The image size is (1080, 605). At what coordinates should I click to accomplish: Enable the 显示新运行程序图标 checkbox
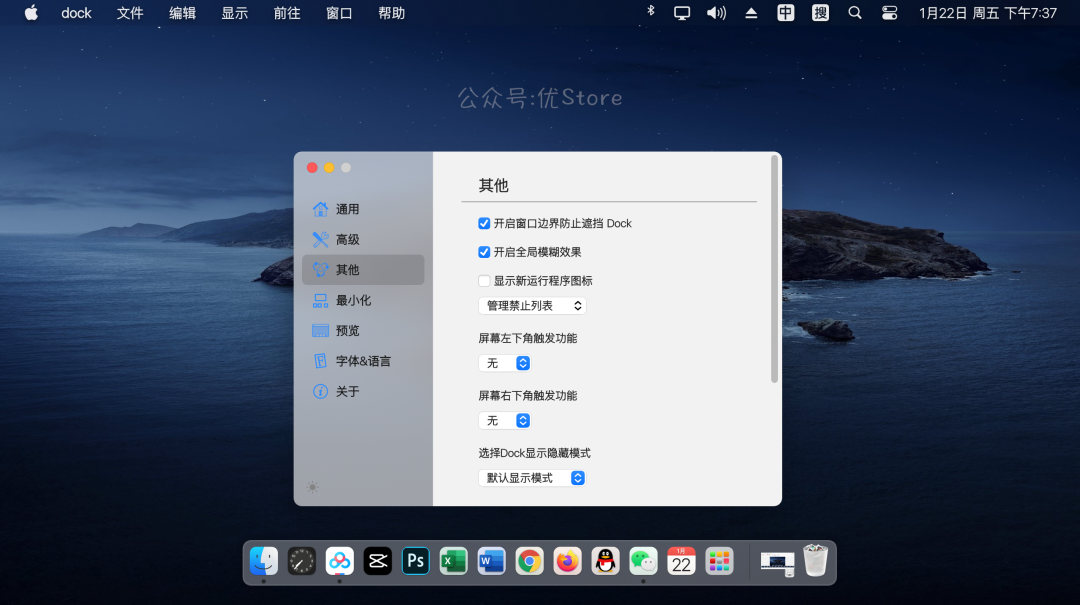(484, 280)
